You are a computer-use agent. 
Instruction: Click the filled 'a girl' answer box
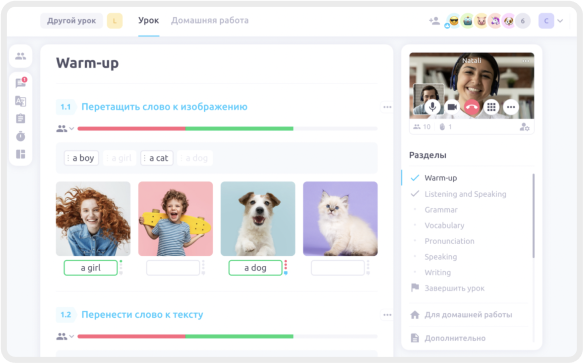pos(91,268)
